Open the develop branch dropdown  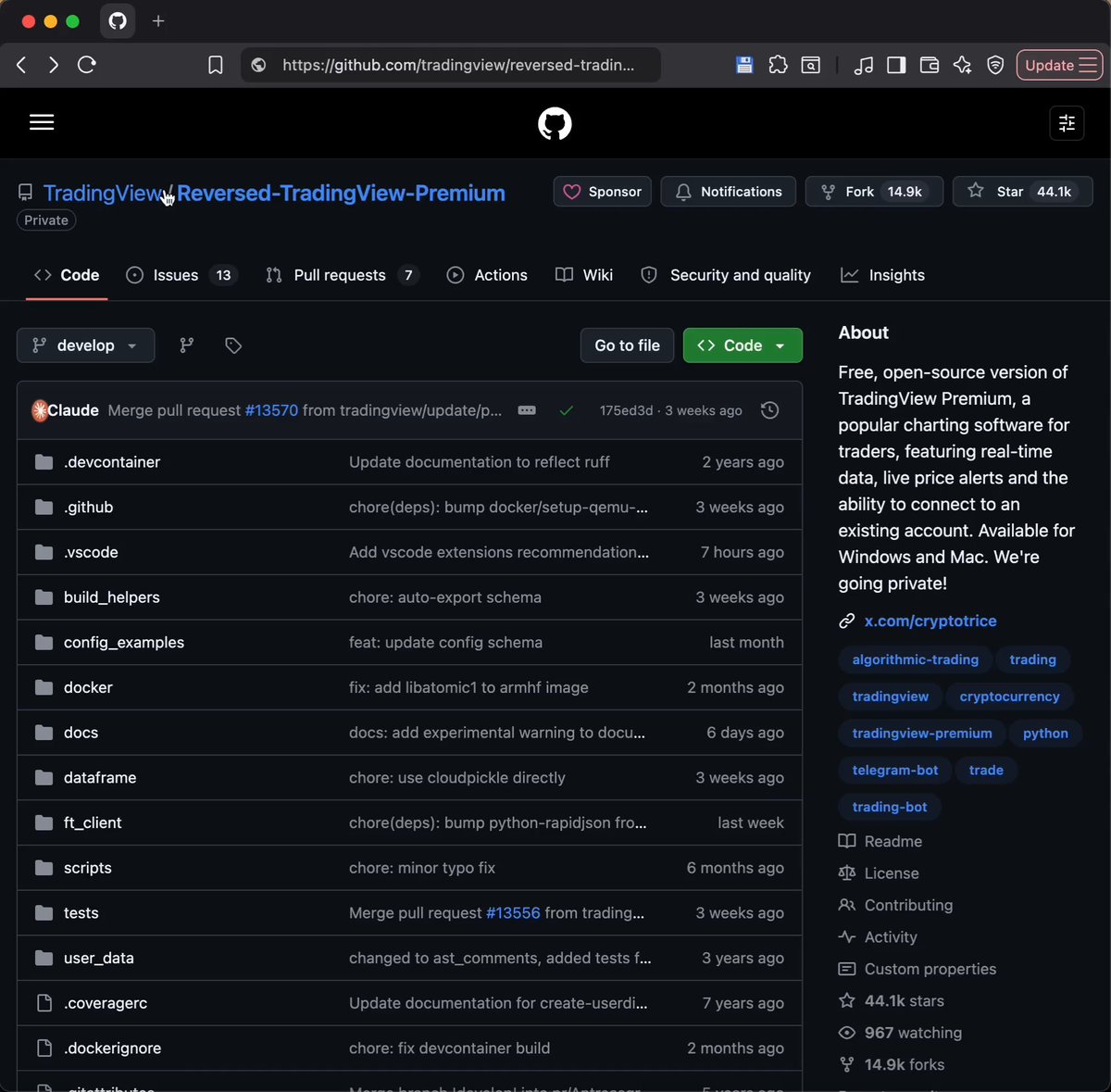[85, 345]
